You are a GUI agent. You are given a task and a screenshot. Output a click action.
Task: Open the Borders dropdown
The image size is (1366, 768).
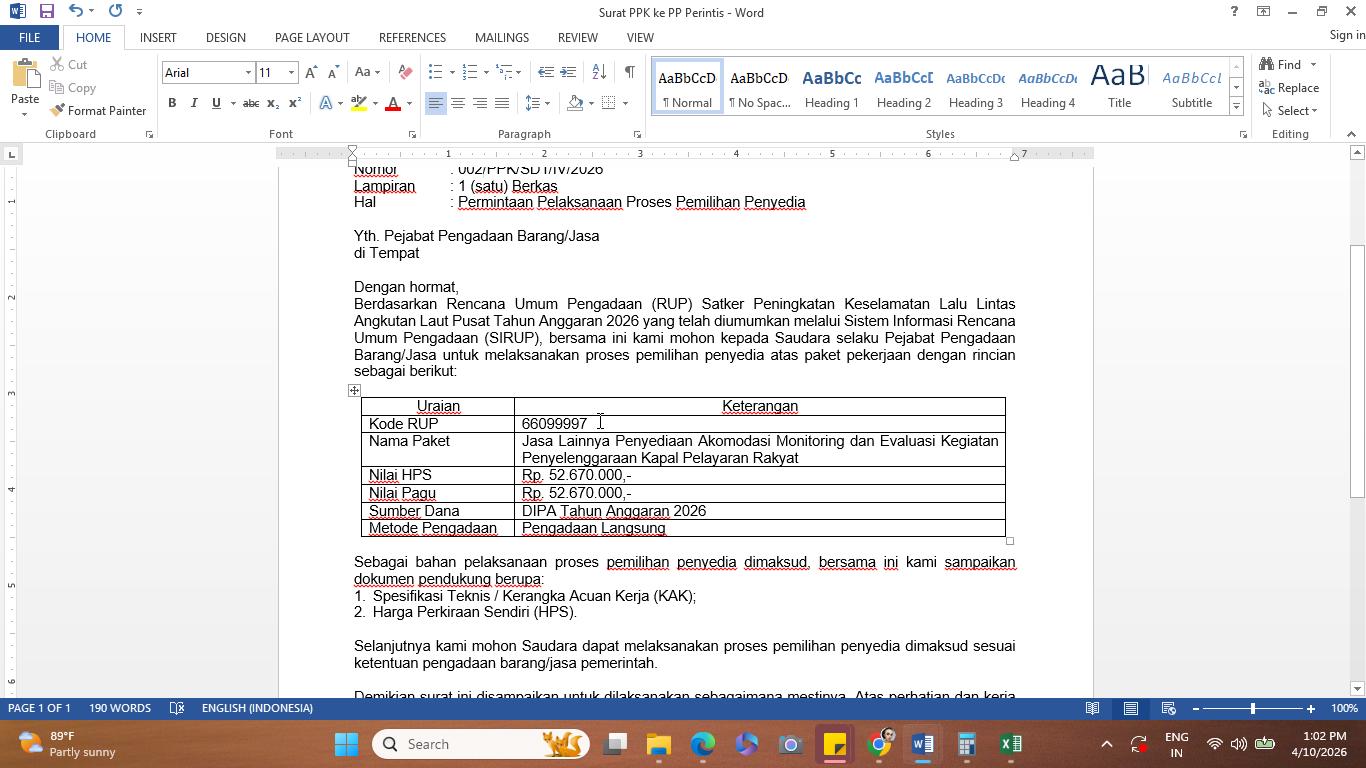point(625,103)
